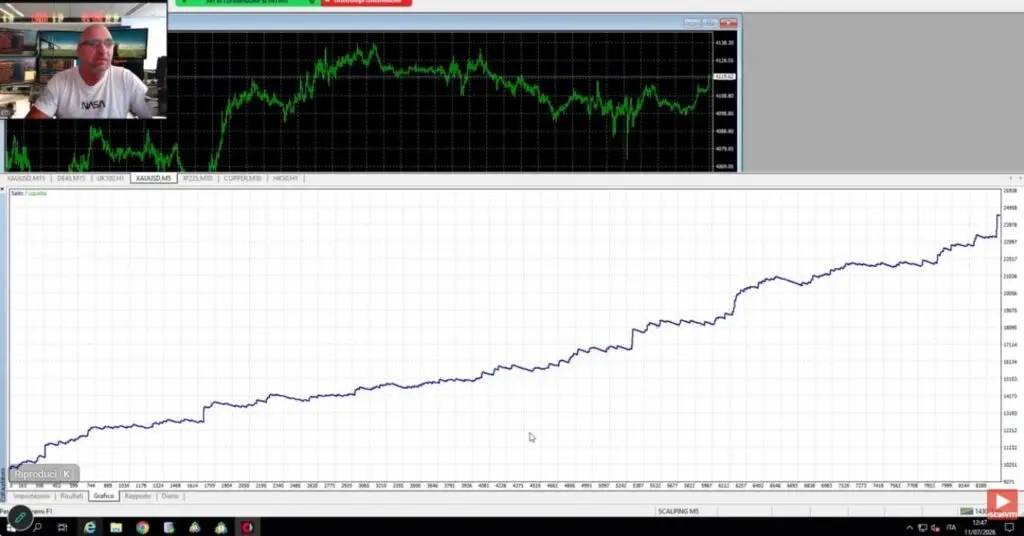Switch to the HK50,H1 chart tab
1024x536 pixels.
click(285, 178)
